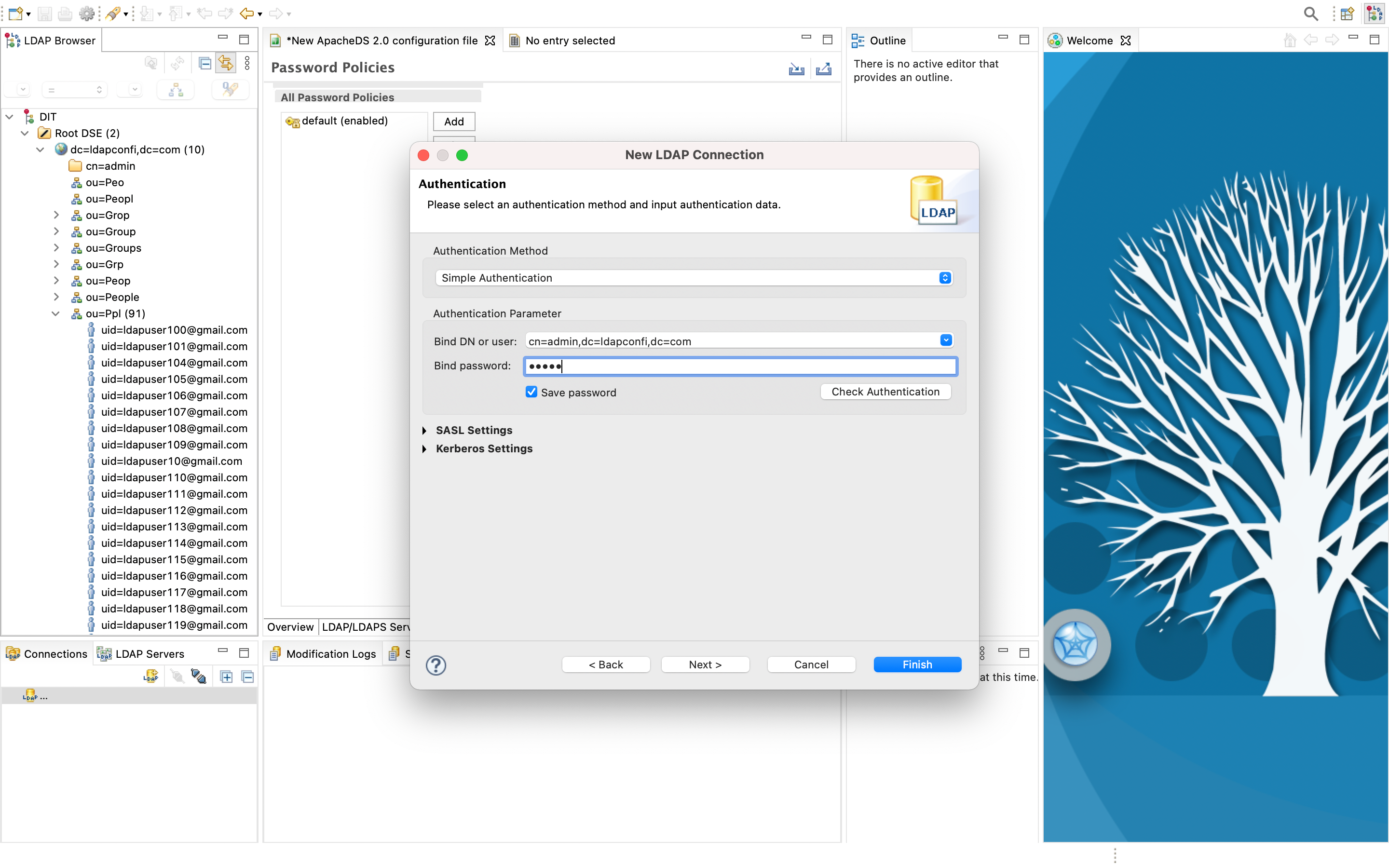The image size is (1389, 868).
Task: Select the LDAP perspective icon at top right
Action: click(x=1375, y=13)
